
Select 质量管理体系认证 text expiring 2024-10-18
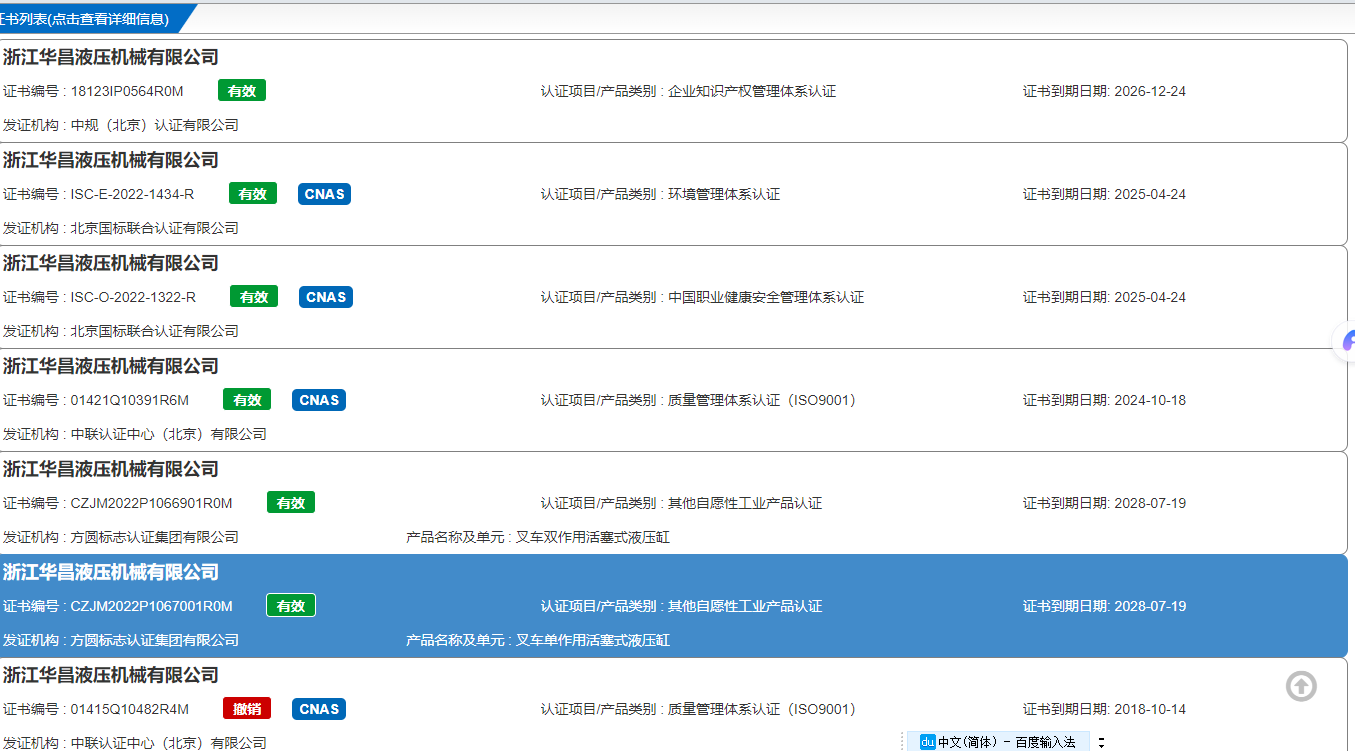pyautogui.click(x=762, y=400)
